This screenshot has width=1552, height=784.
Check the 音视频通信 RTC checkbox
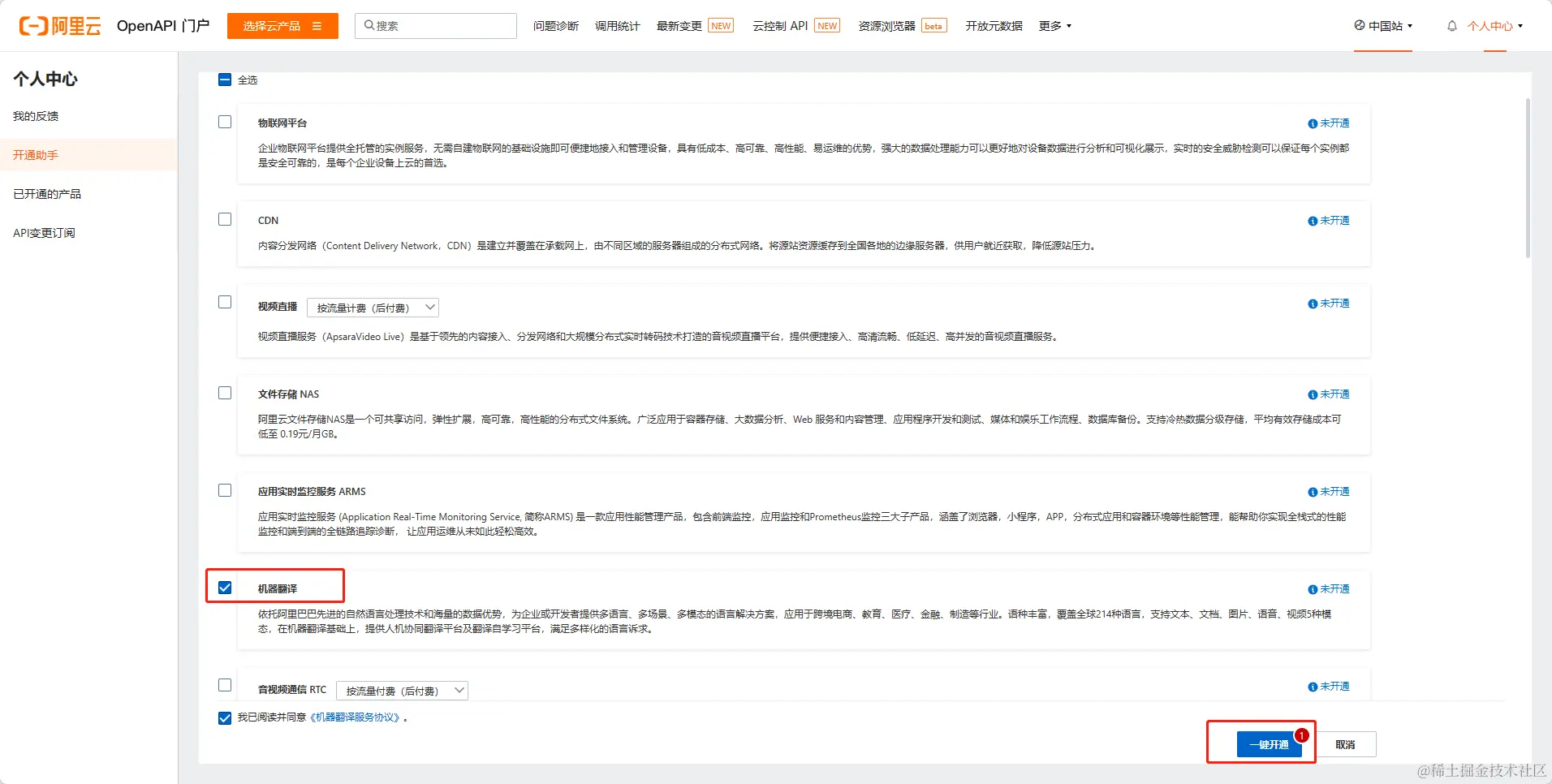(225, 685)
